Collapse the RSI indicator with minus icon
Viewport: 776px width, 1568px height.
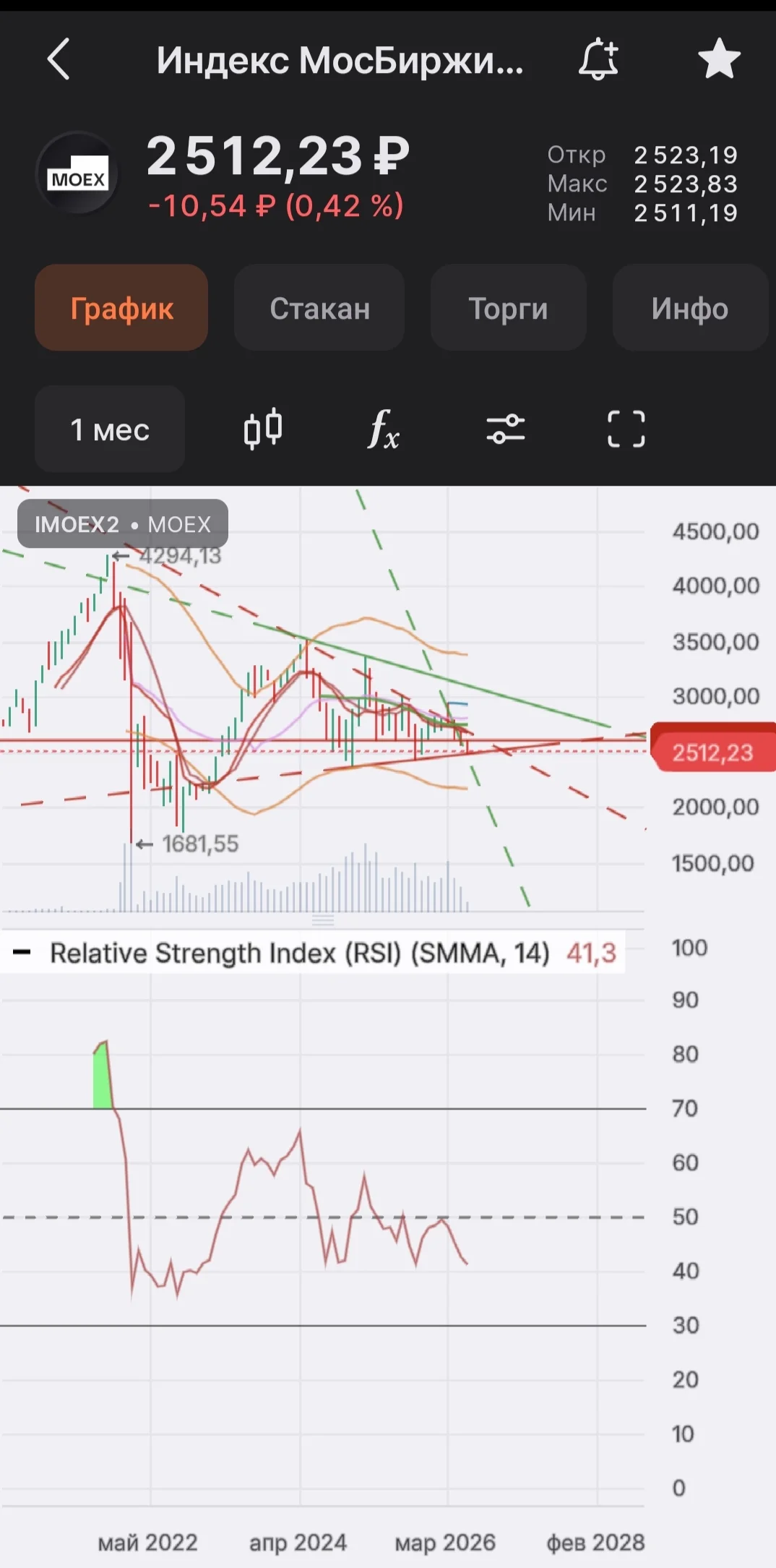click(22, 953)
